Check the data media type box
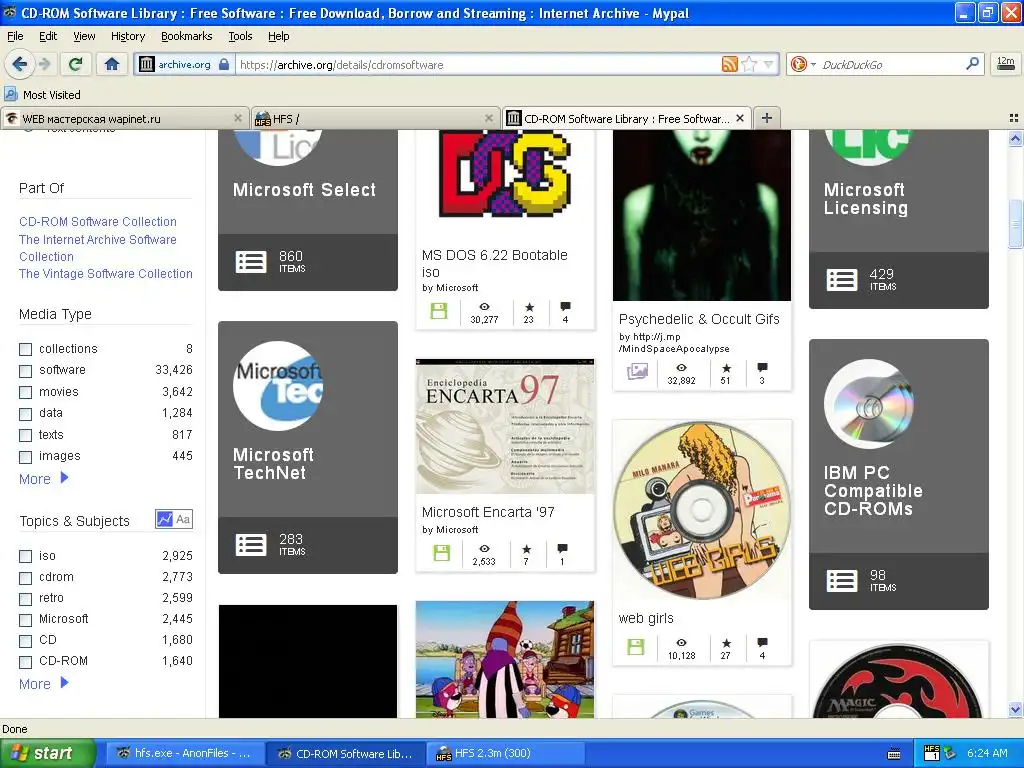 click(x=25, y=414)
